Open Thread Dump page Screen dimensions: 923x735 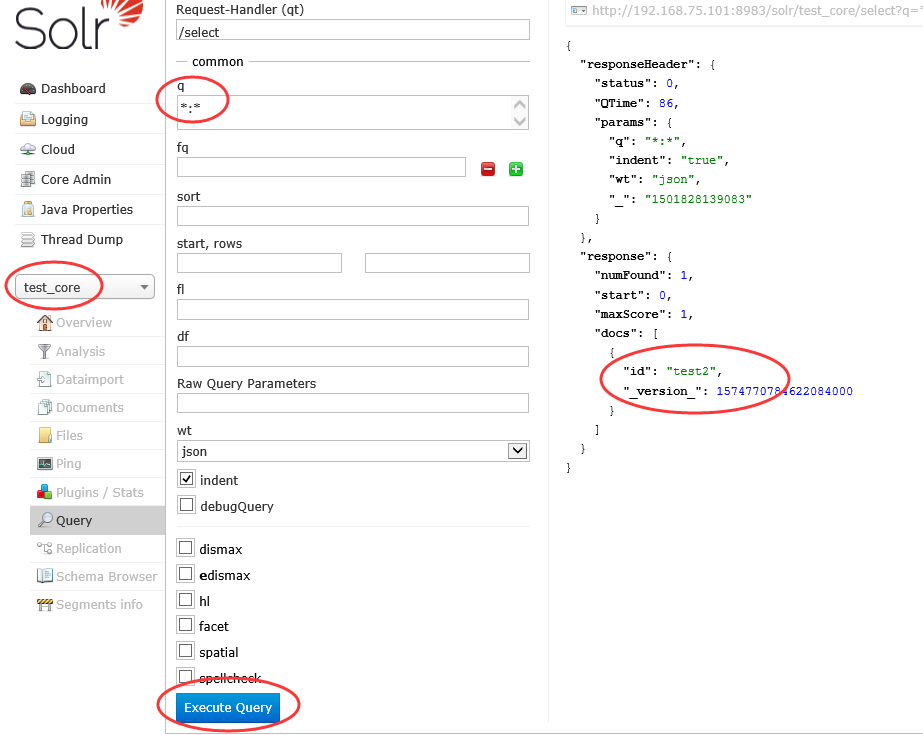pos(82,240)
